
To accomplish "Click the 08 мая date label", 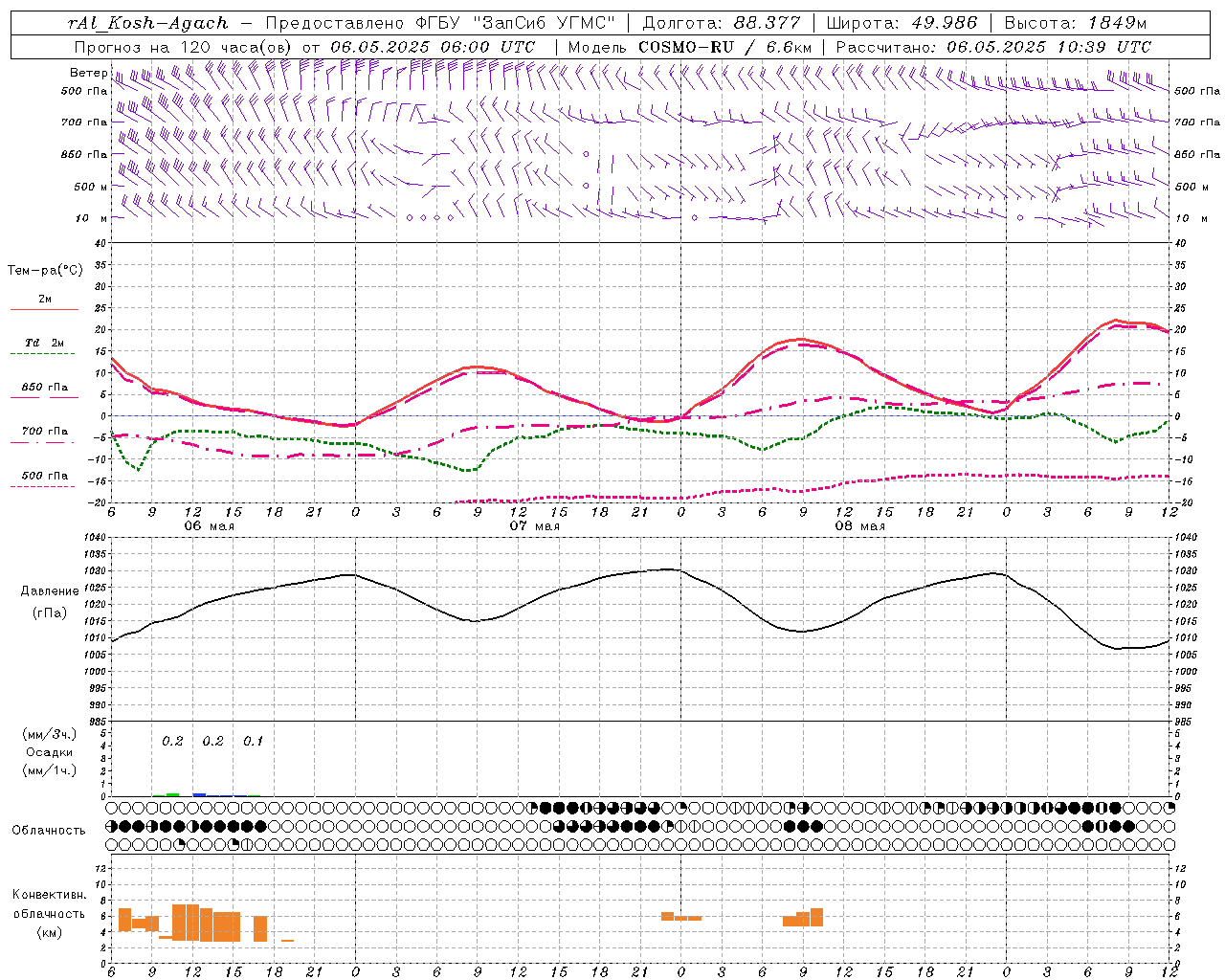I will pyautogui.click(x=859, y=526).
